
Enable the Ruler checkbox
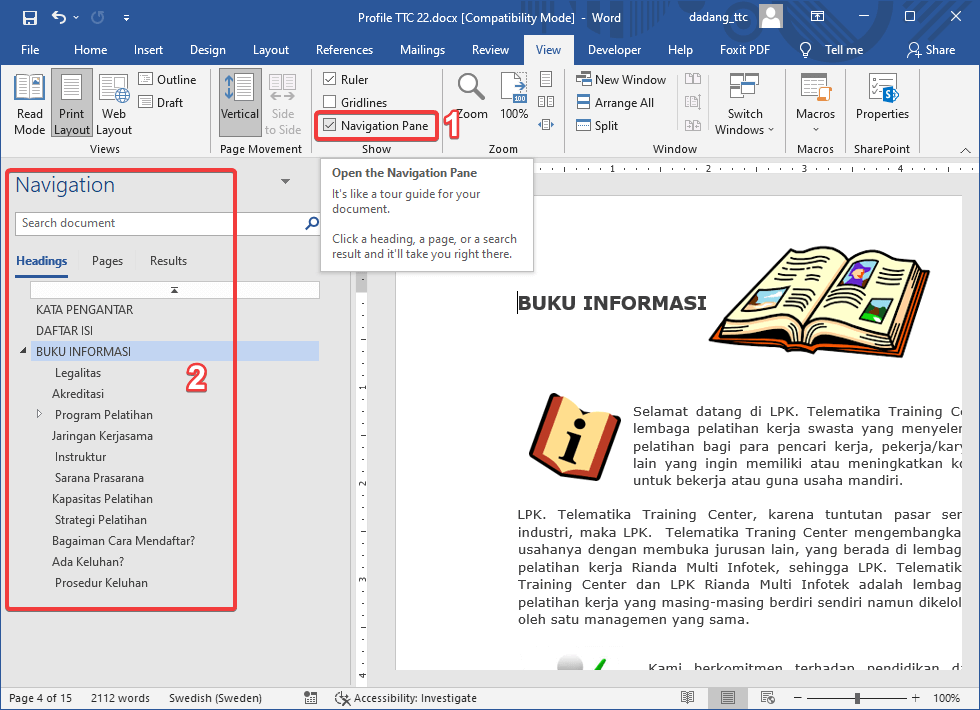pos(330,79)
